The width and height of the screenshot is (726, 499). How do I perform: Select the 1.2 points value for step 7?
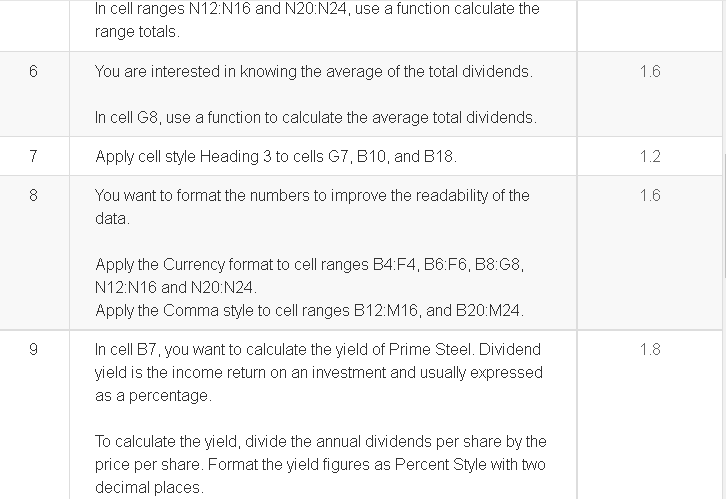(650, 156)
